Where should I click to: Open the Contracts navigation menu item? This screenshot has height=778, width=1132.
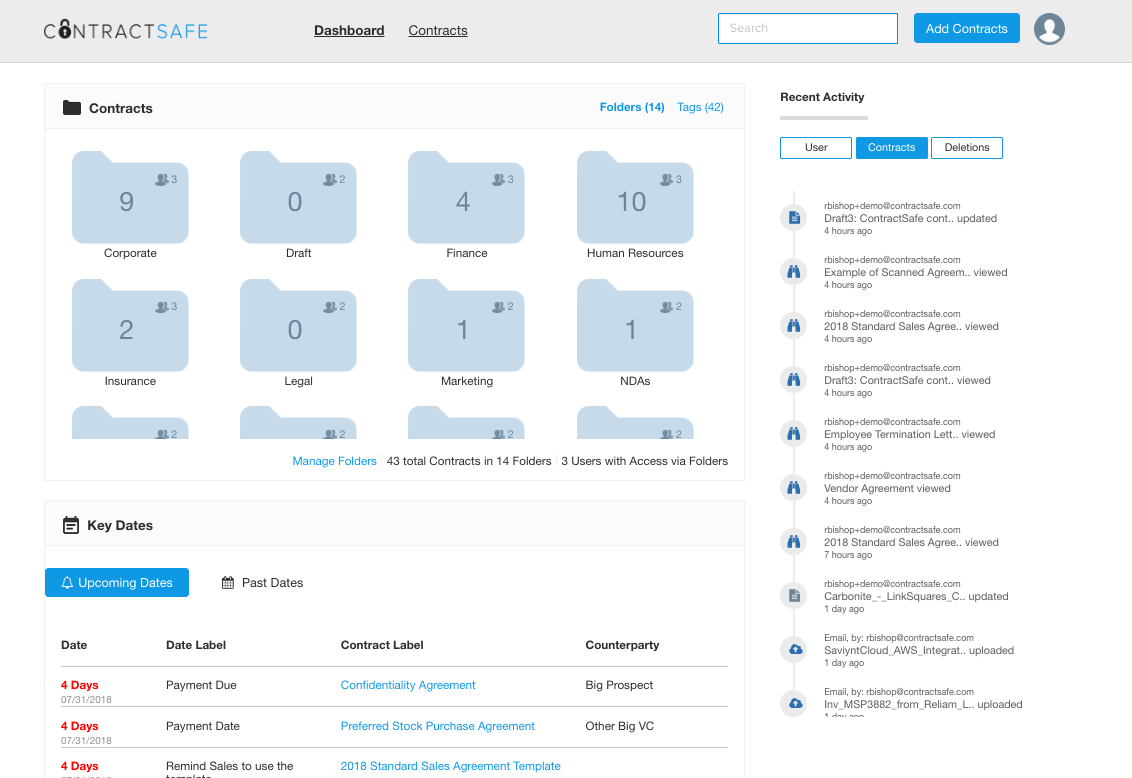(x=438, y=31)
